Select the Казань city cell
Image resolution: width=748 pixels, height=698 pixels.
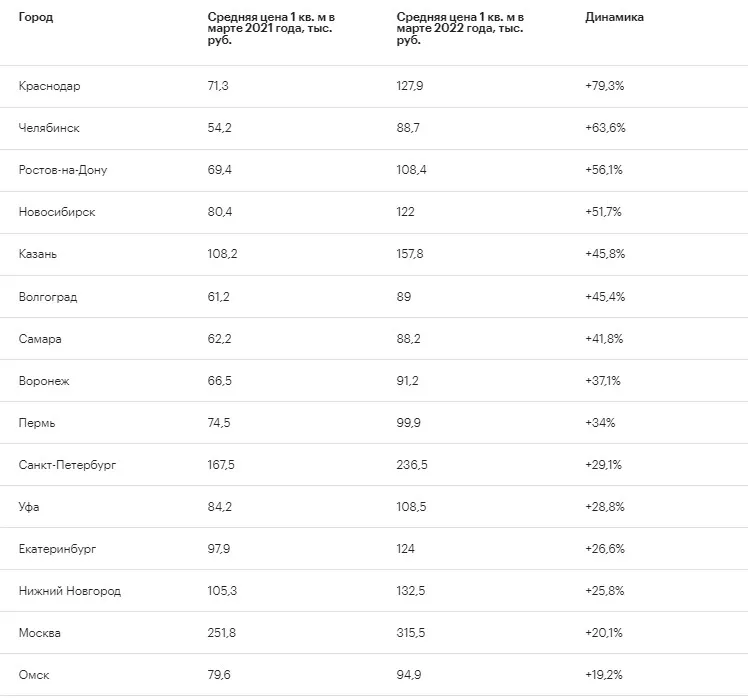click(38, 254)
